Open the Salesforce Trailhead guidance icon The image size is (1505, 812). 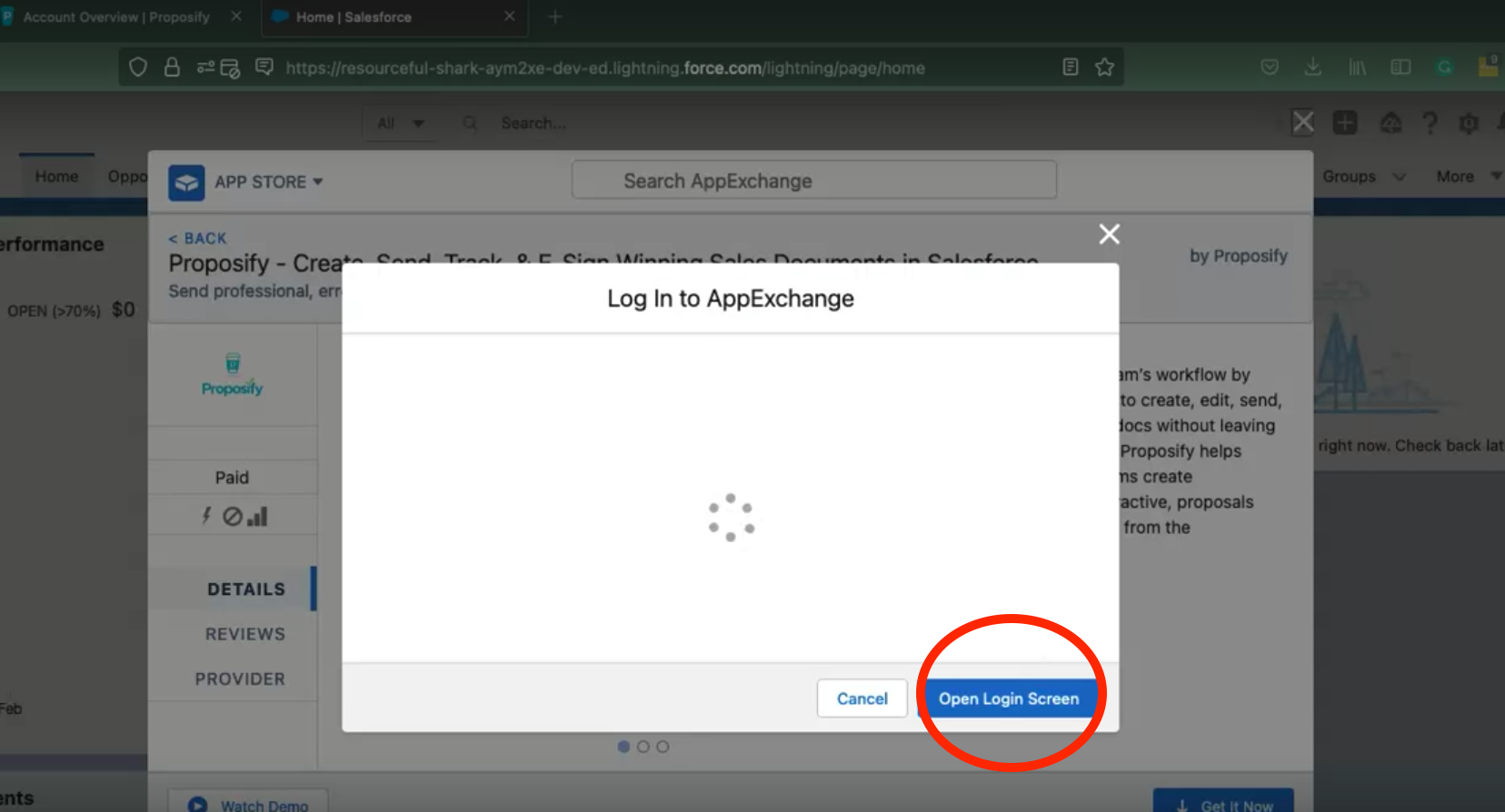click(x=1390, y=123)
